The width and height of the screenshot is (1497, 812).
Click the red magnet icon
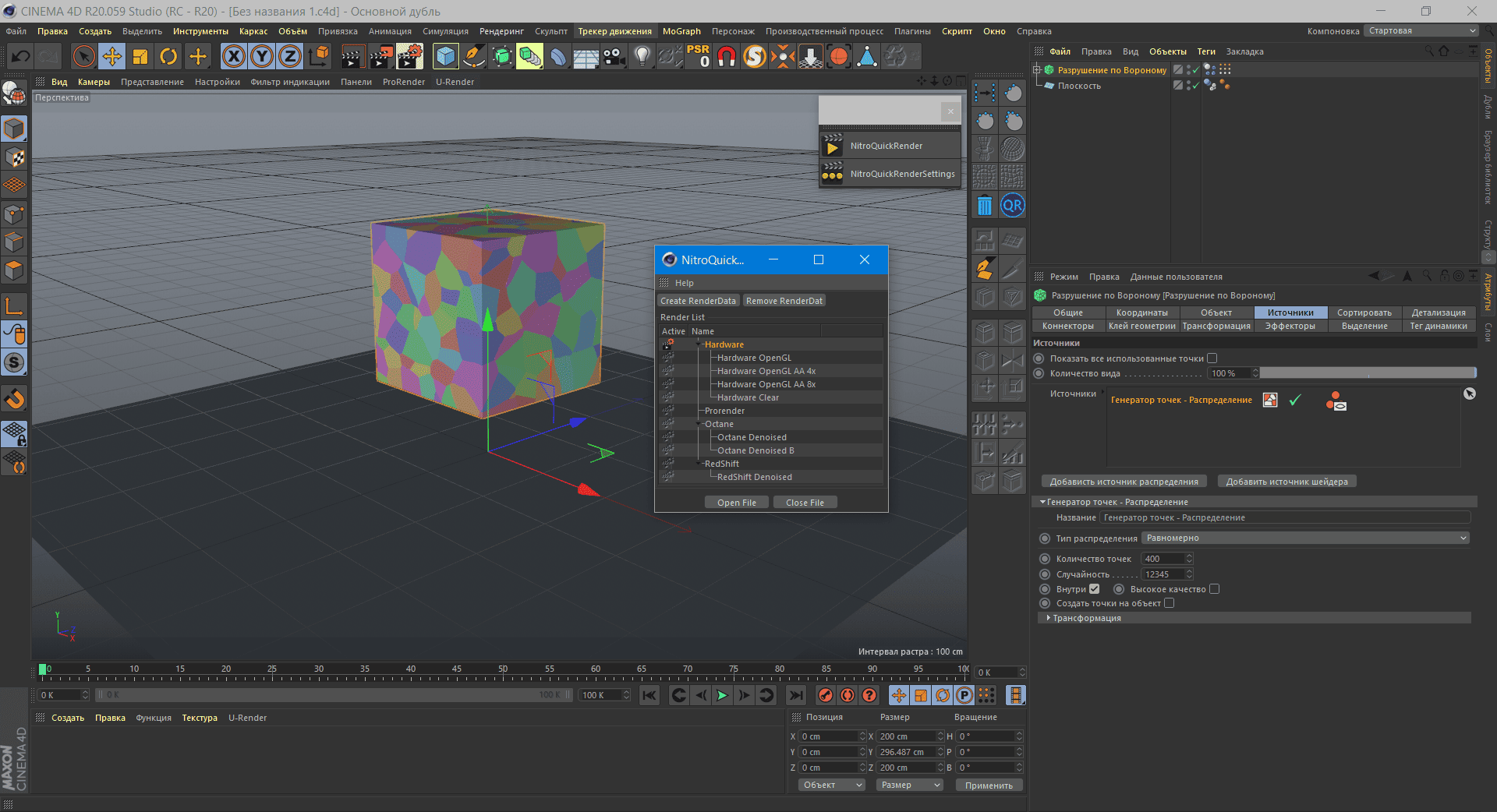point(727,56)
